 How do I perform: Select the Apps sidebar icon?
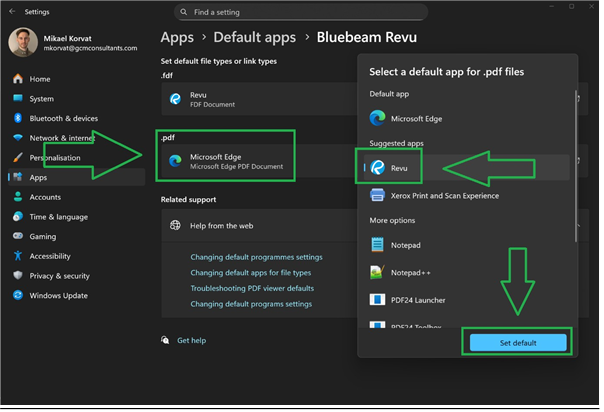[x=18, y=177]
